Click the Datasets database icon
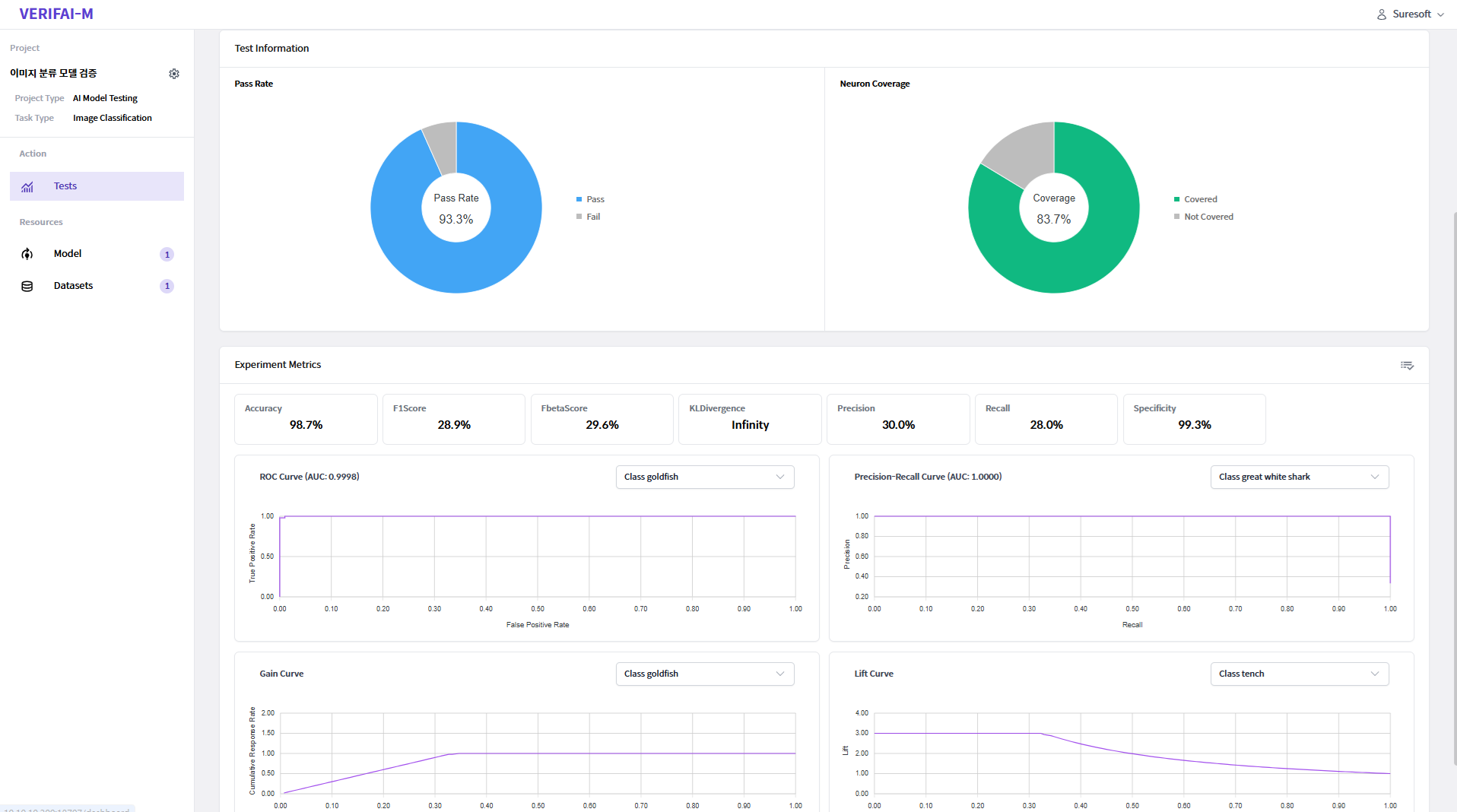Image resolution: width=1457 pixels, height=812 pixels. (x=27, y=286)
